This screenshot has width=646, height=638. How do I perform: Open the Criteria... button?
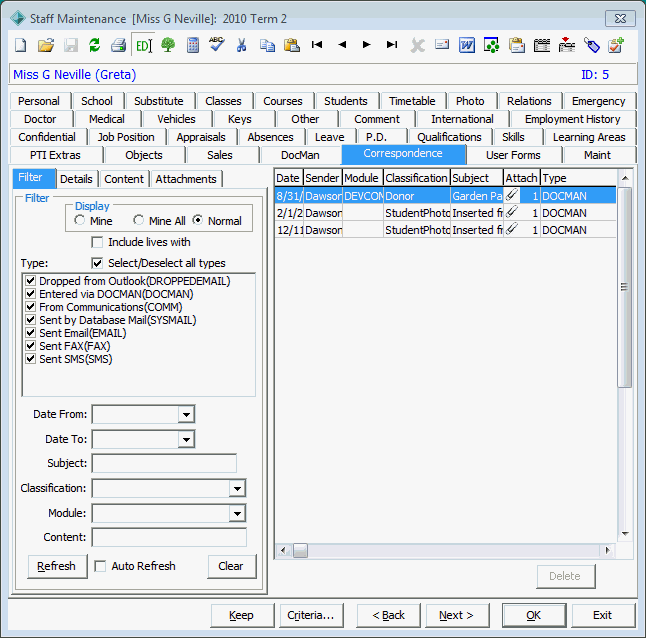(311, 615)
